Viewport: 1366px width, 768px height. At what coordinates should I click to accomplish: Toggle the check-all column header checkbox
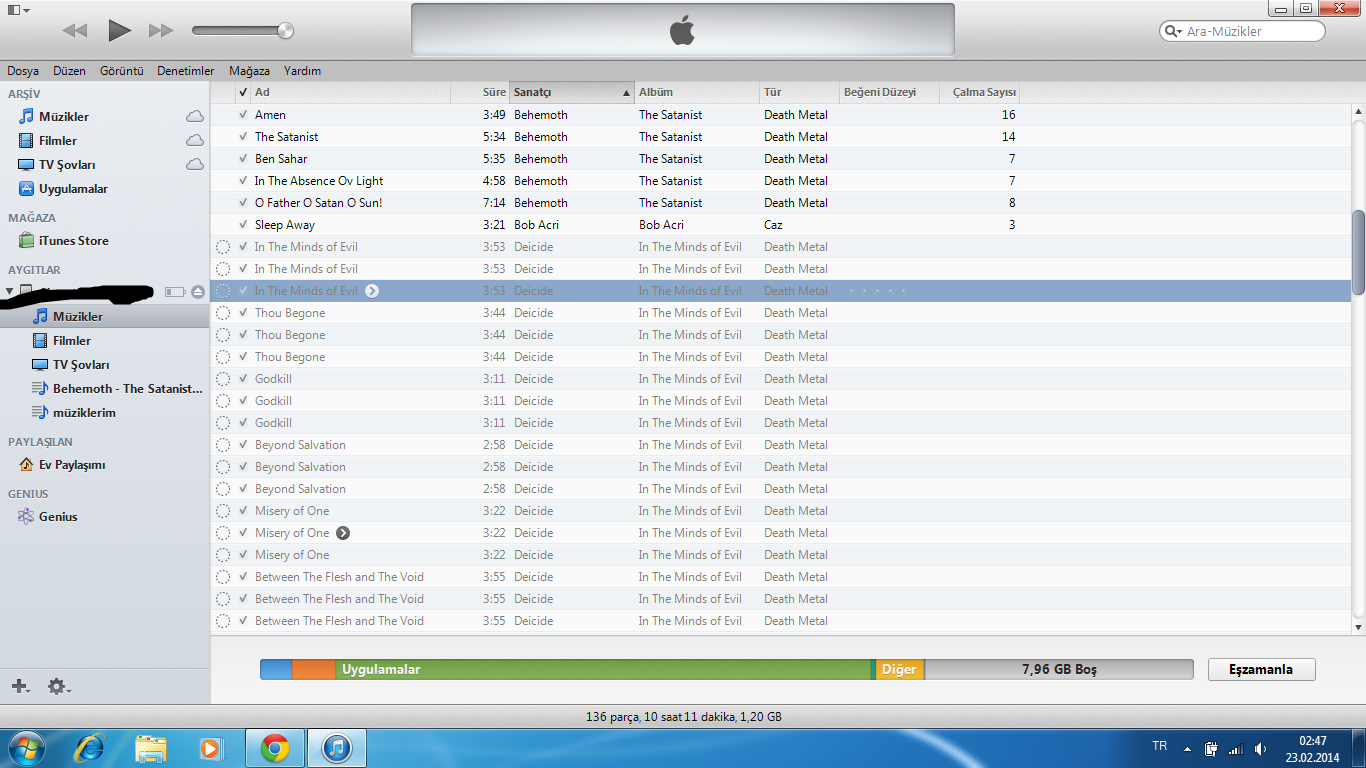[243, 92]
